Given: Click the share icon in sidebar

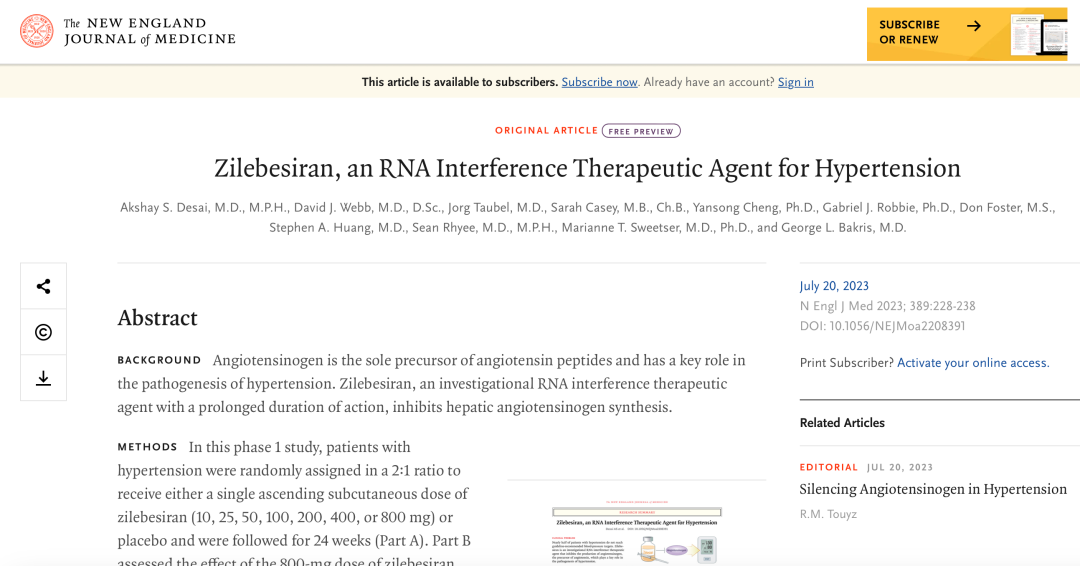Looking at the screenshot, I should point(43,286).
